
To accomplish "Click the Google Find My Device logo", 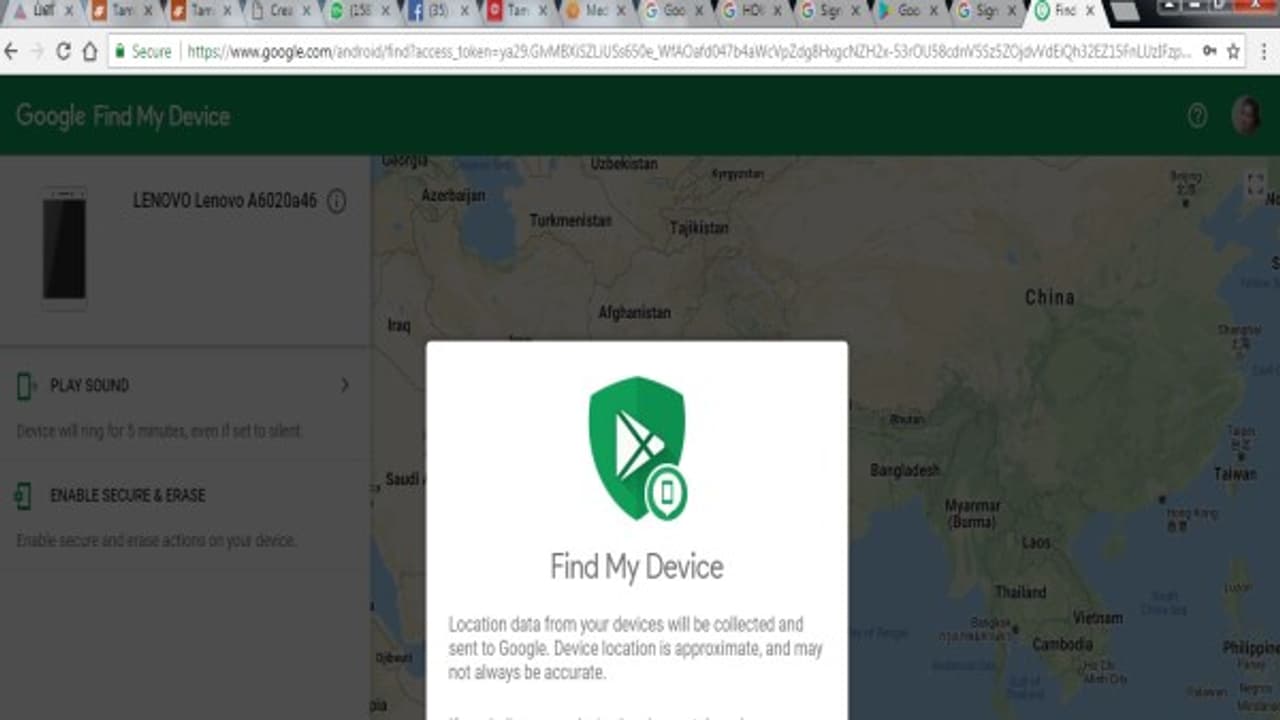I will click(123, 116).
